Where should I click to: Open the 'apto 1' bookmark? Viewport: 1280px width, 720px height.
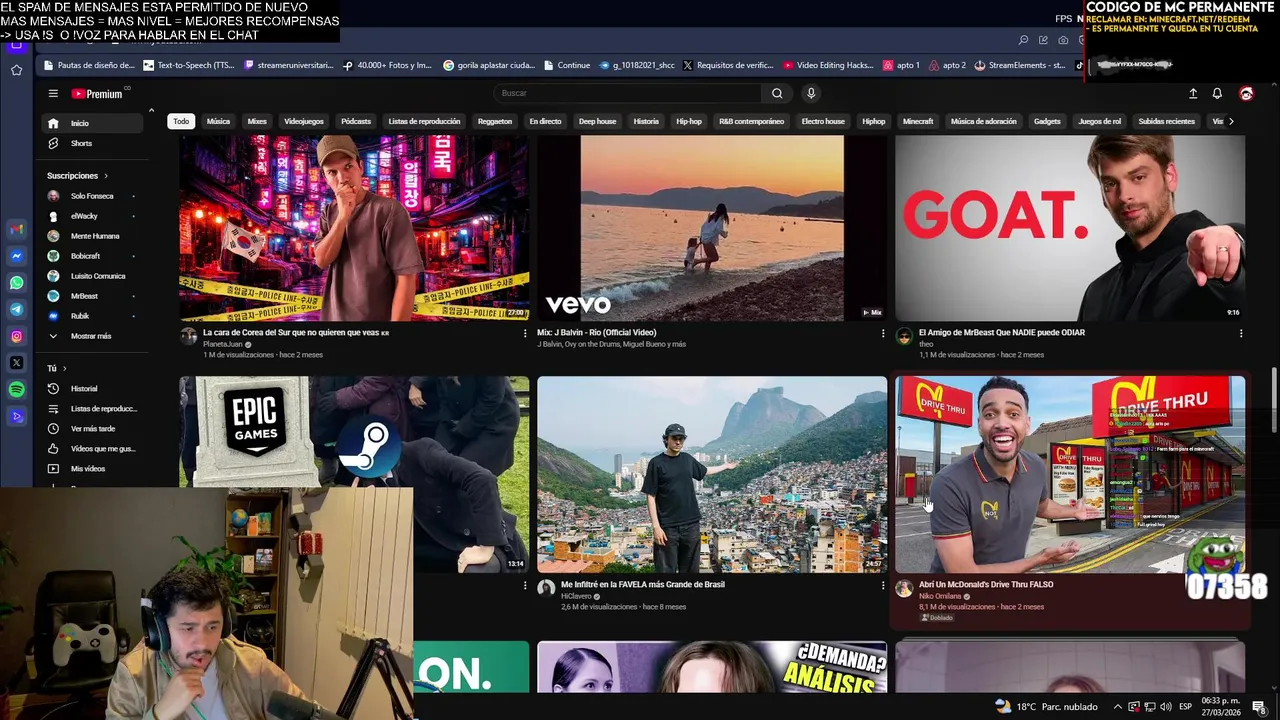point(901,65)
